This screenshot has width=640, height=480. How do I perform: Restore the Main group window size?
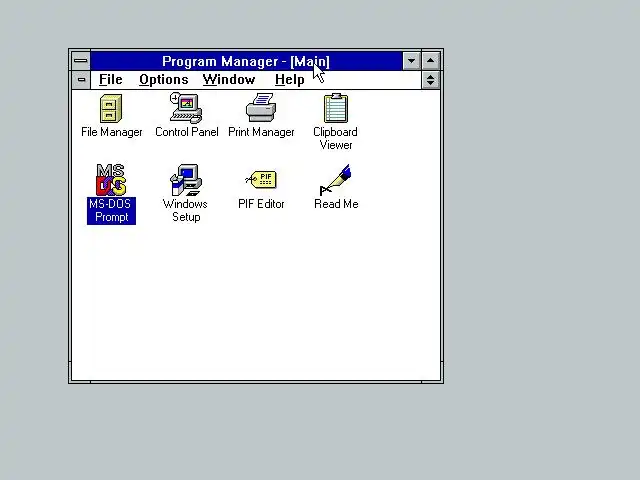[x=431, y=80]
